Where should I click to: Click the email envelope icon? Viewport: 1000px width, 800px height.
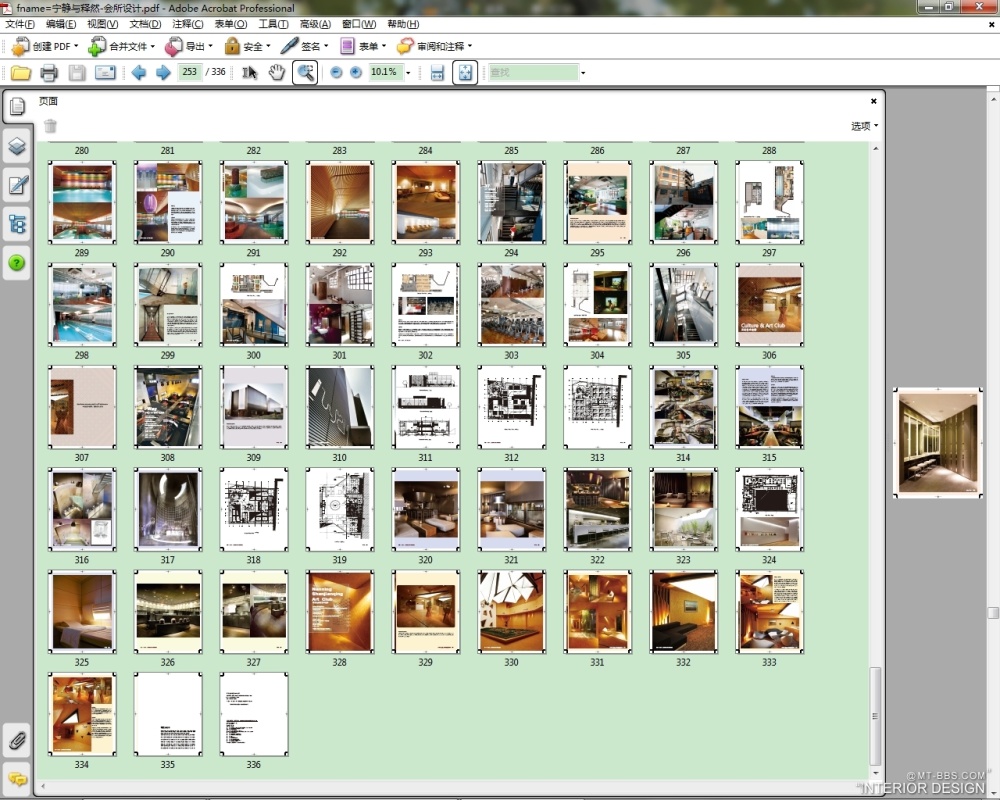pyautogui.click(x=105, y=72)
